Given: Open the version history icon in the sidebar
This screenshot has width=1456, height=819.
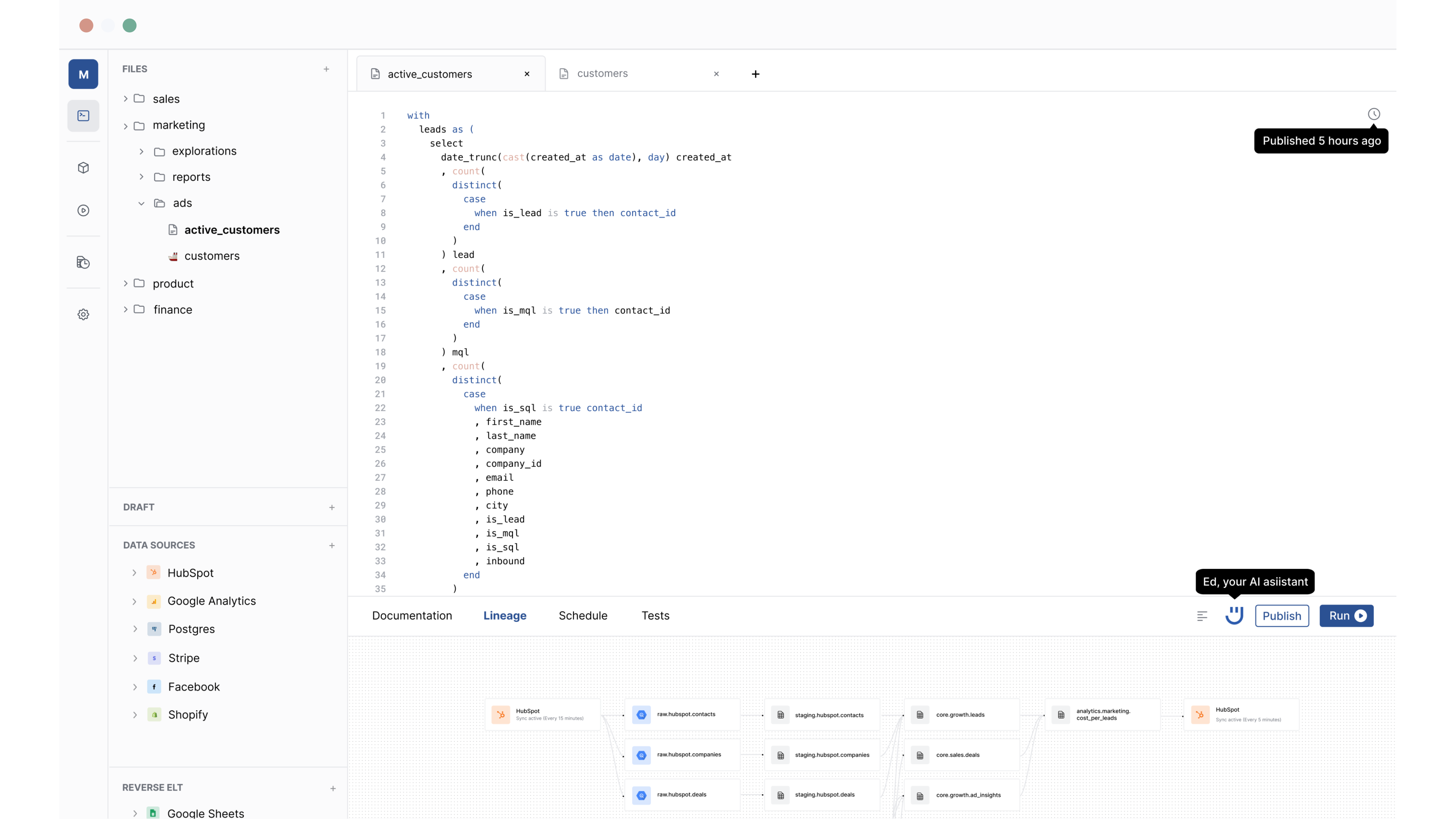Looking at the screenshot, I should [83, 262].
